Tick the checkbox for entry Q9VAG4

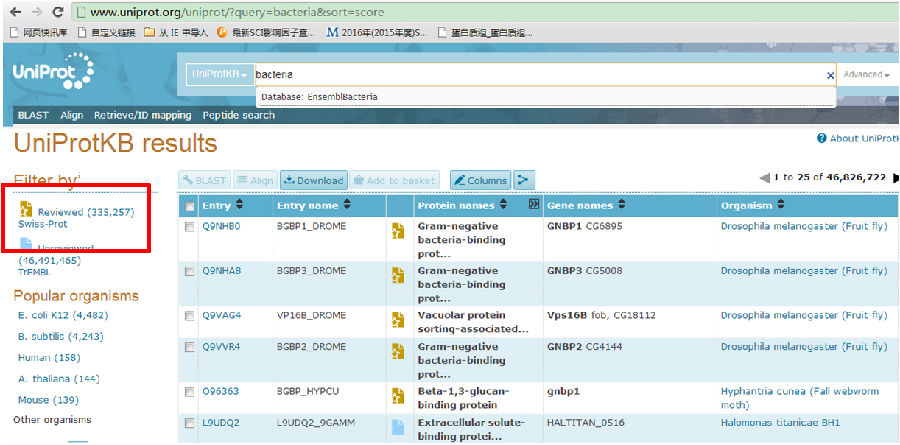pyautogui.click(x=189, y=316)
